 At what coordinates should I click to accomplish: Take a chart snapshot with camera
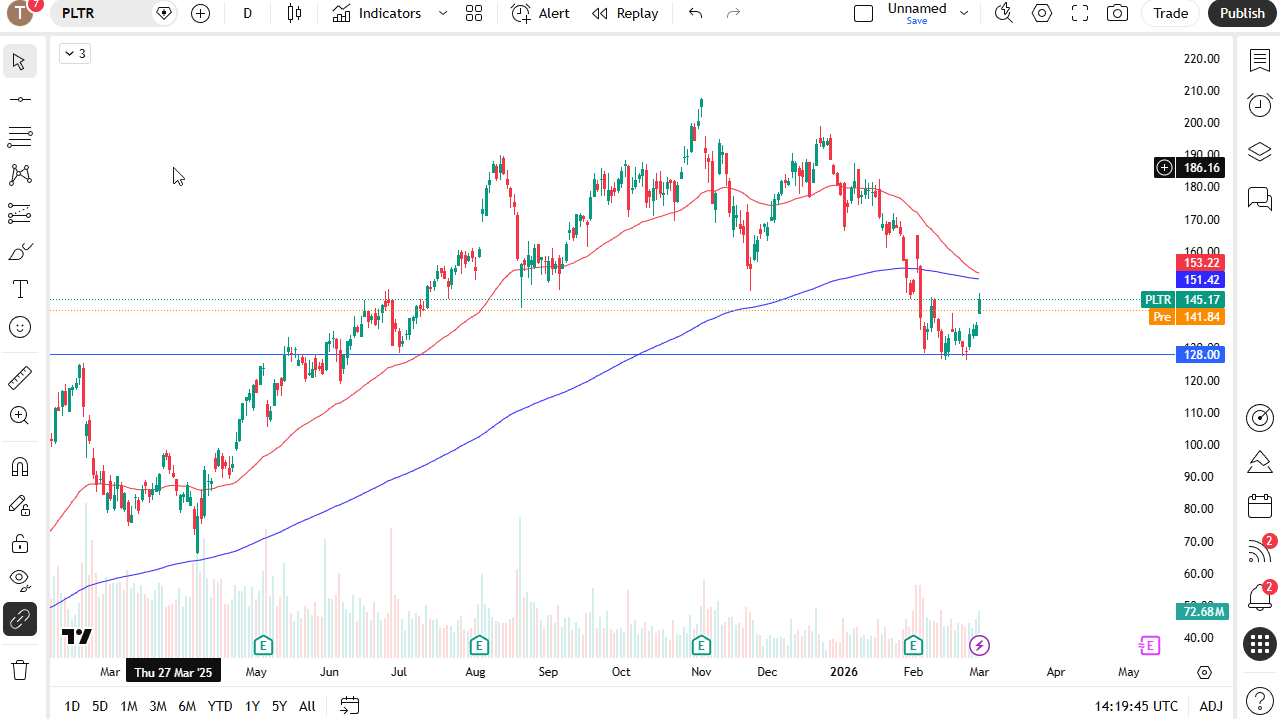(x=1118, y=13)
